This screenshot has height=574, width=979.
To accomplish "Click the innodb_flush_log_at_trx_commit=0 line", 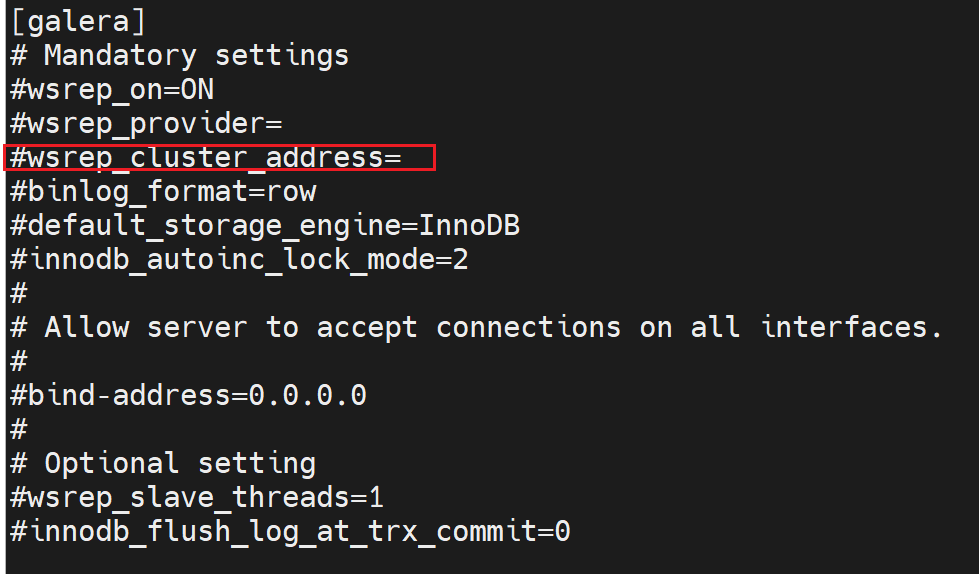I will click(290, 531).
